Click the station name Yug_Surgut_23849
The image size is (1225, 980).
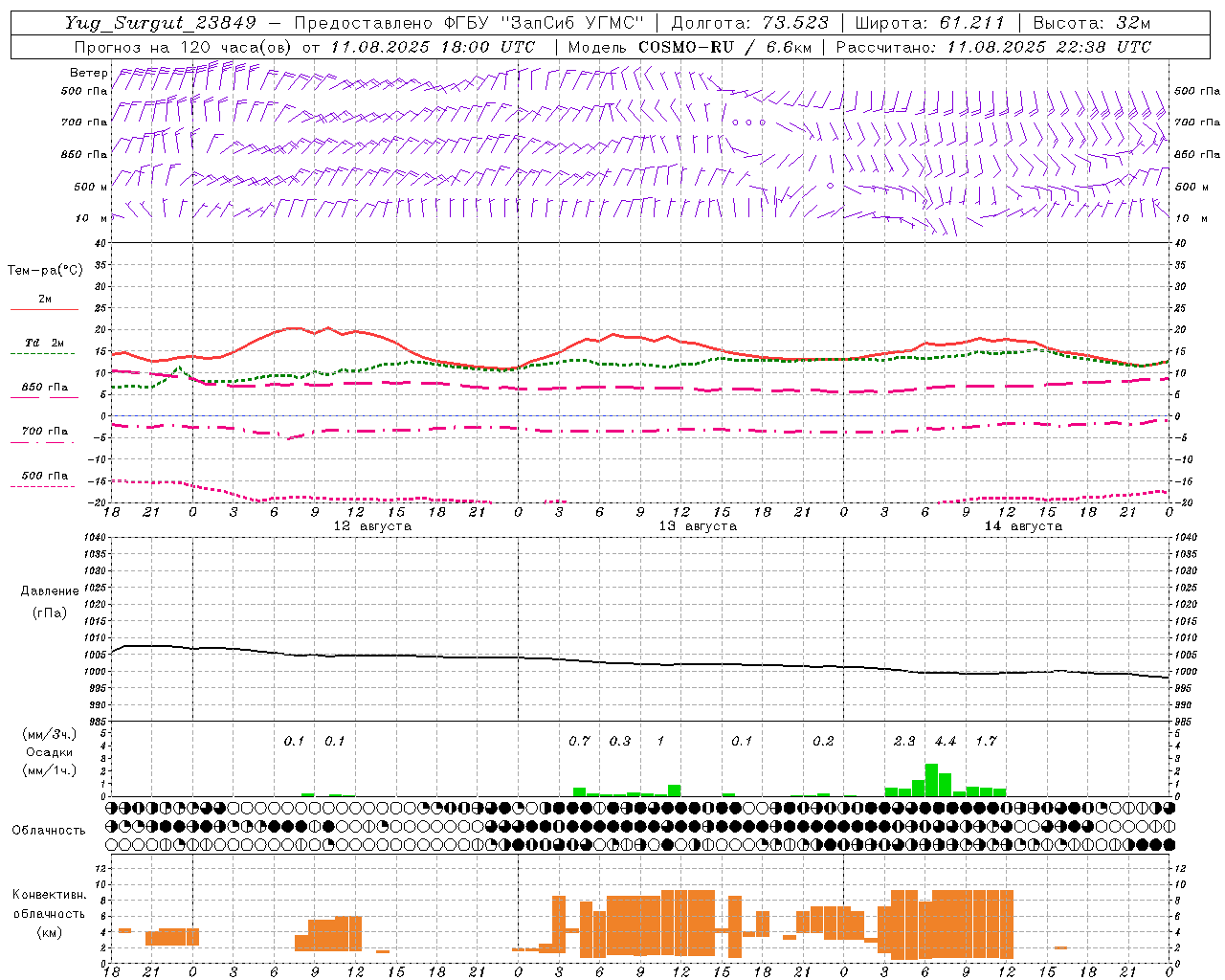point(161,23)
